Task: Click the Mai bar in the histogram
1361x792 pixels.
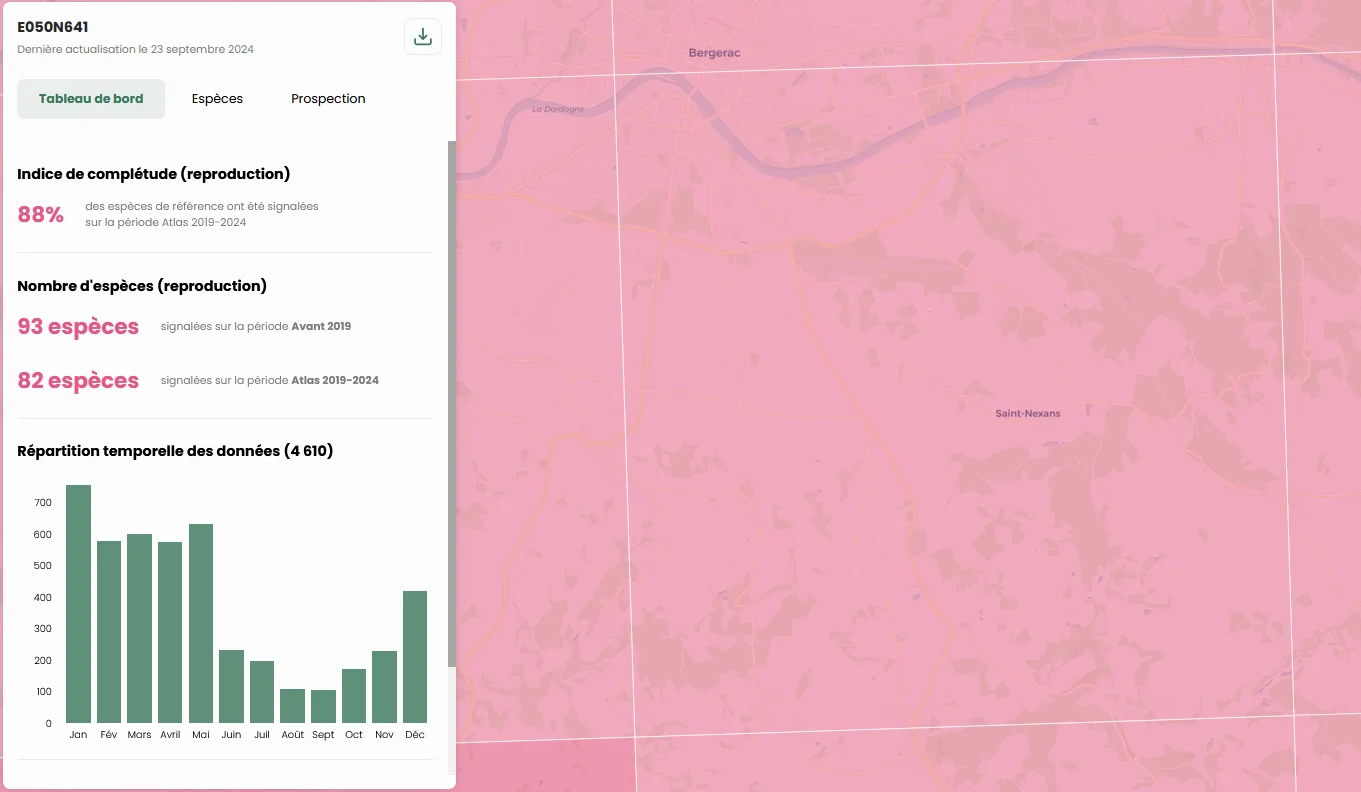Action: click(201, 623)
